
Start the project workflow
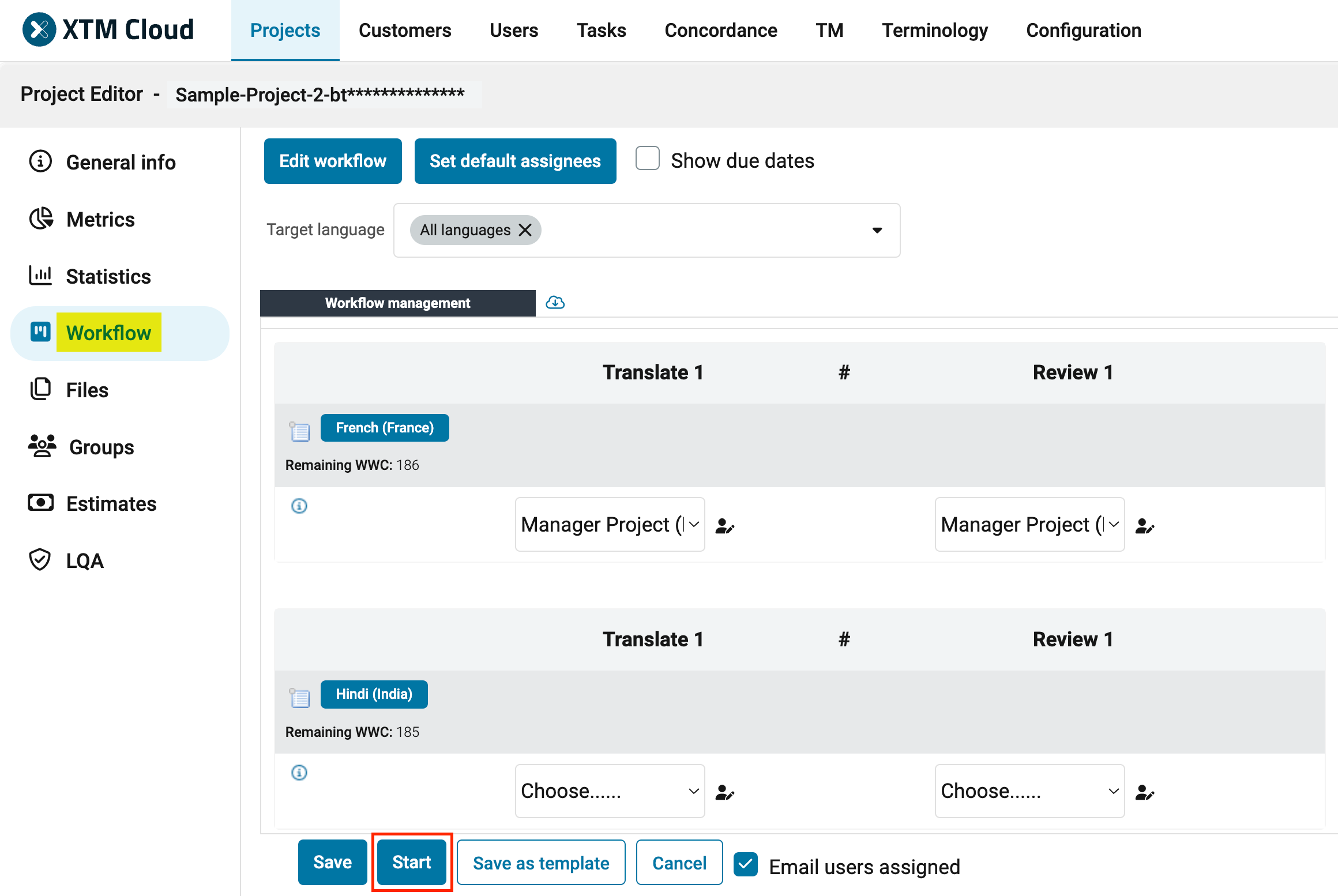(x=411, y=862)
